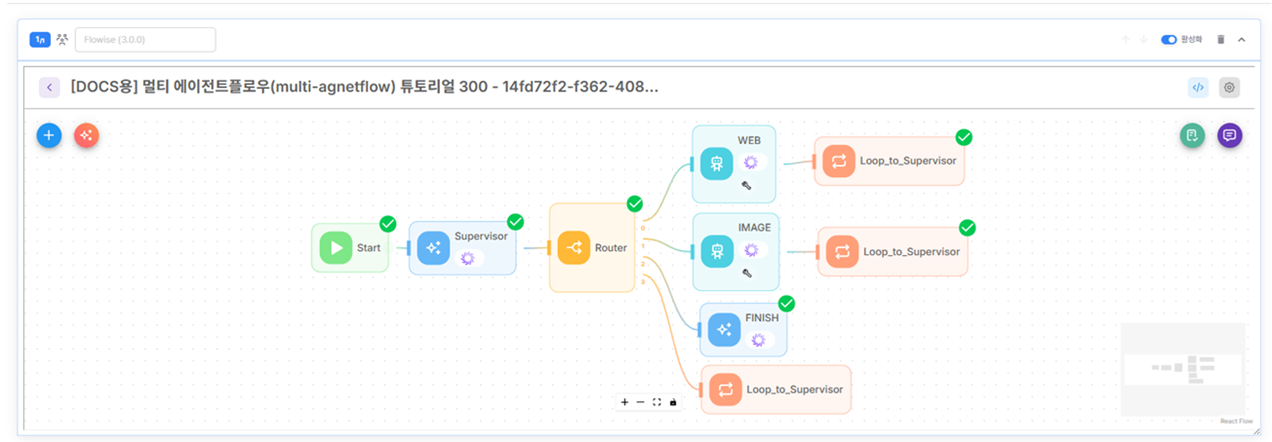This screenshot has width=1272, height=442.
Task: Go back using the left chevron button
Action: 50,87
